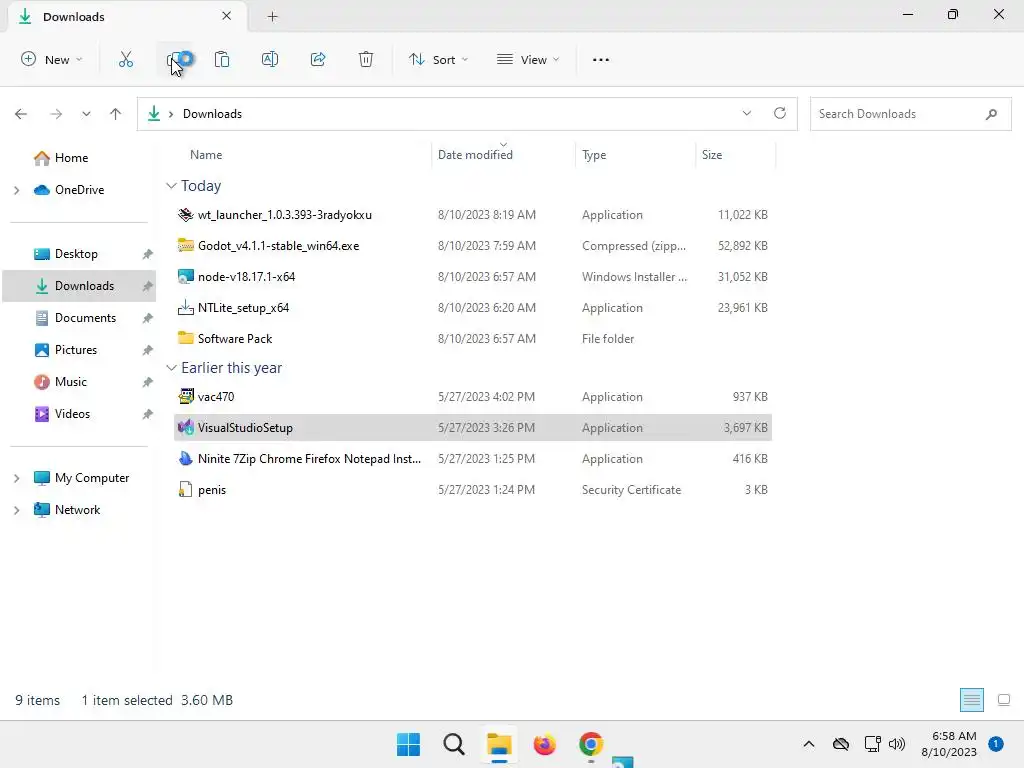This screenshot has width=1024, height=768.
Task: Open the See more three-dots menu
Action: point(601,59)
